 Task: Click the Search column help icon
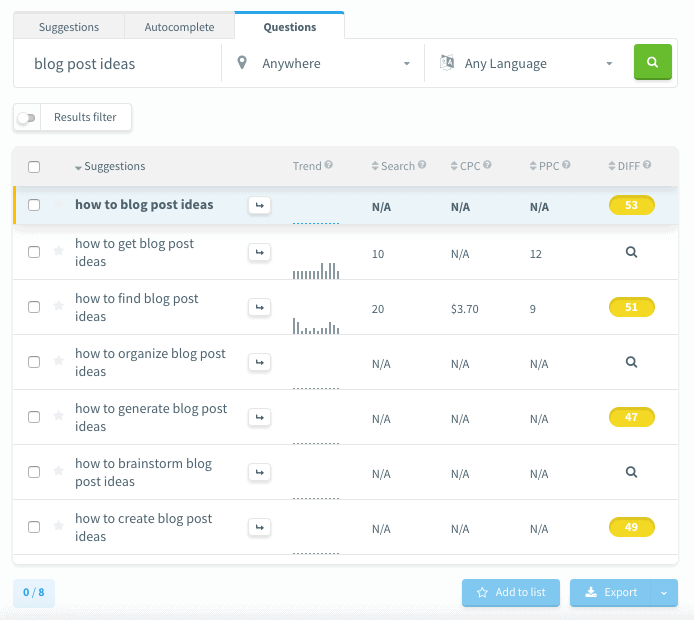tap(422, 165)
